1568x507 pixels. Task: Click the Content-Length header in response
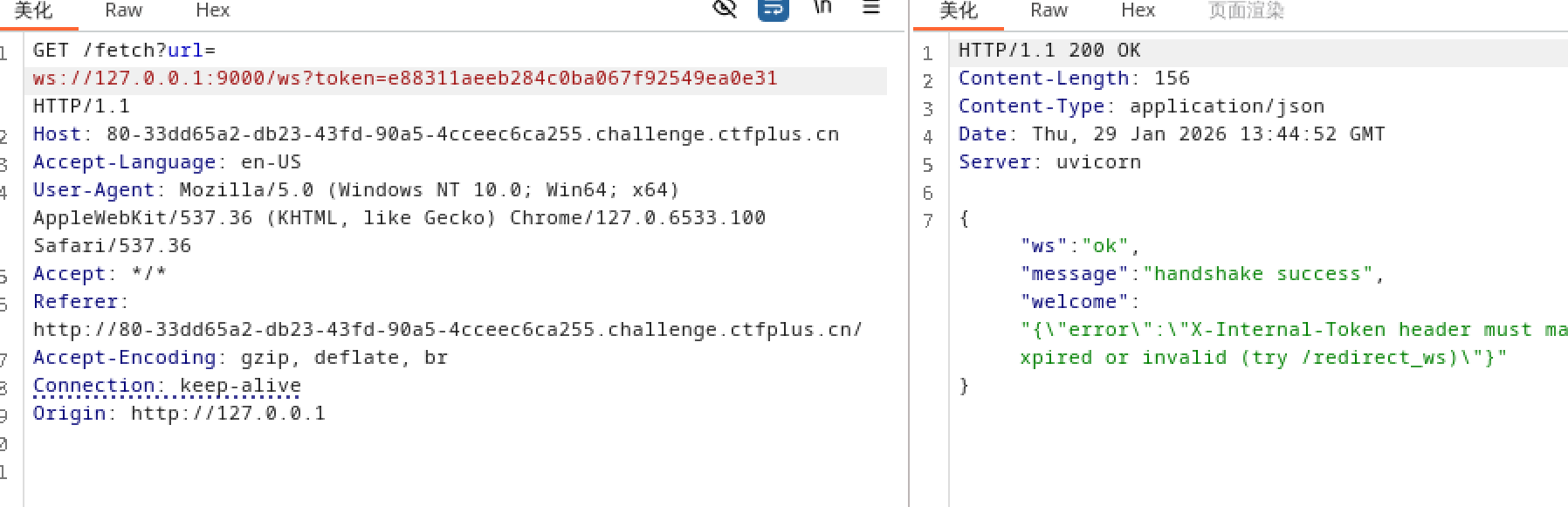click(1073, 79)
